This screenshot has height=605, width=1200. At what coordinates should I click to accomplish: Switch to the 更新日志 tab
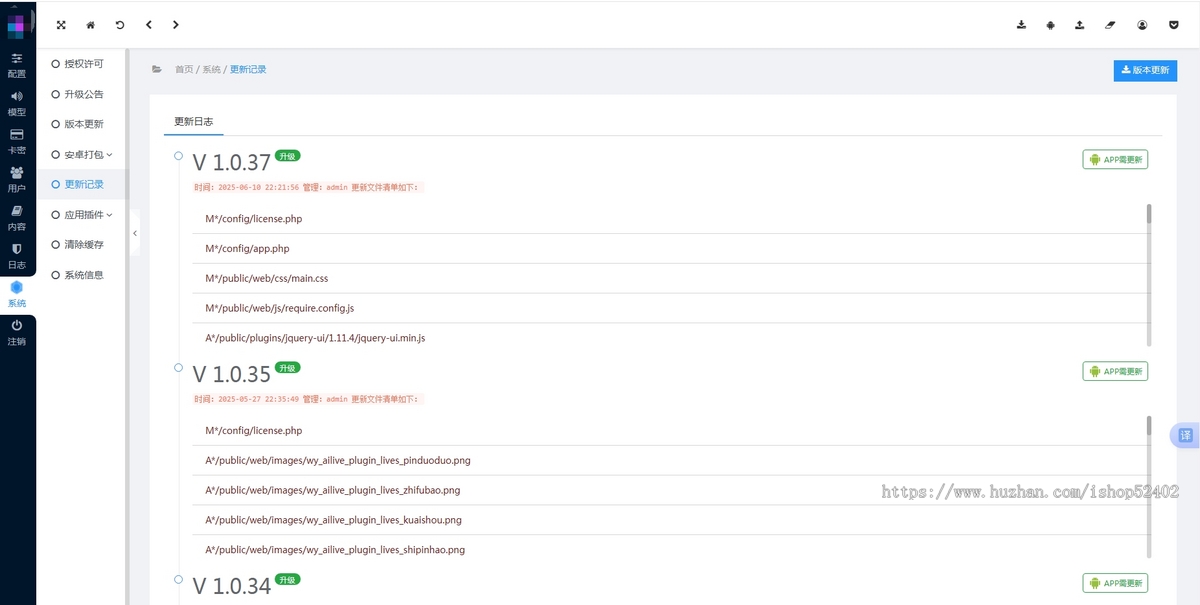tap(193, 121)
